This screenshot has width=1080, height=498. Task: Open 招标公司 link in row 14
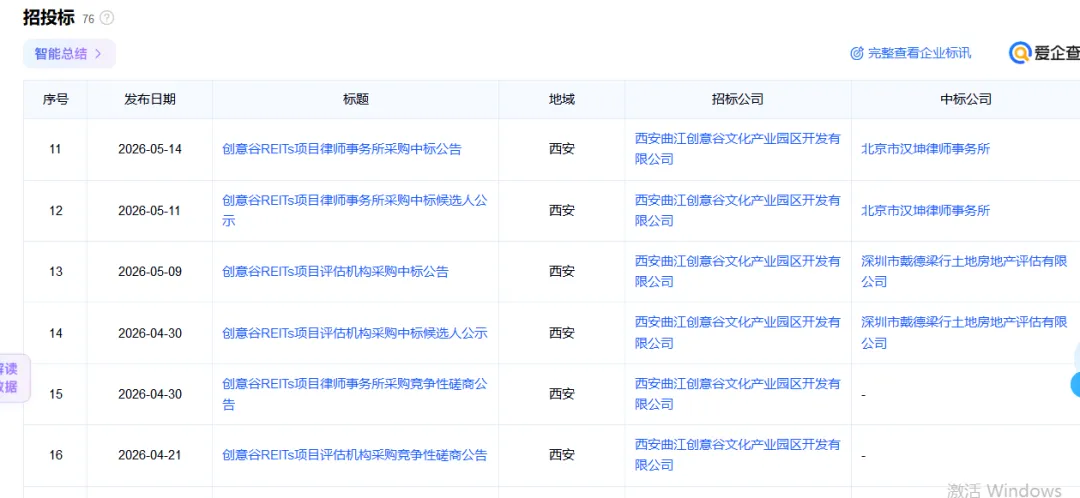point(738,333)
